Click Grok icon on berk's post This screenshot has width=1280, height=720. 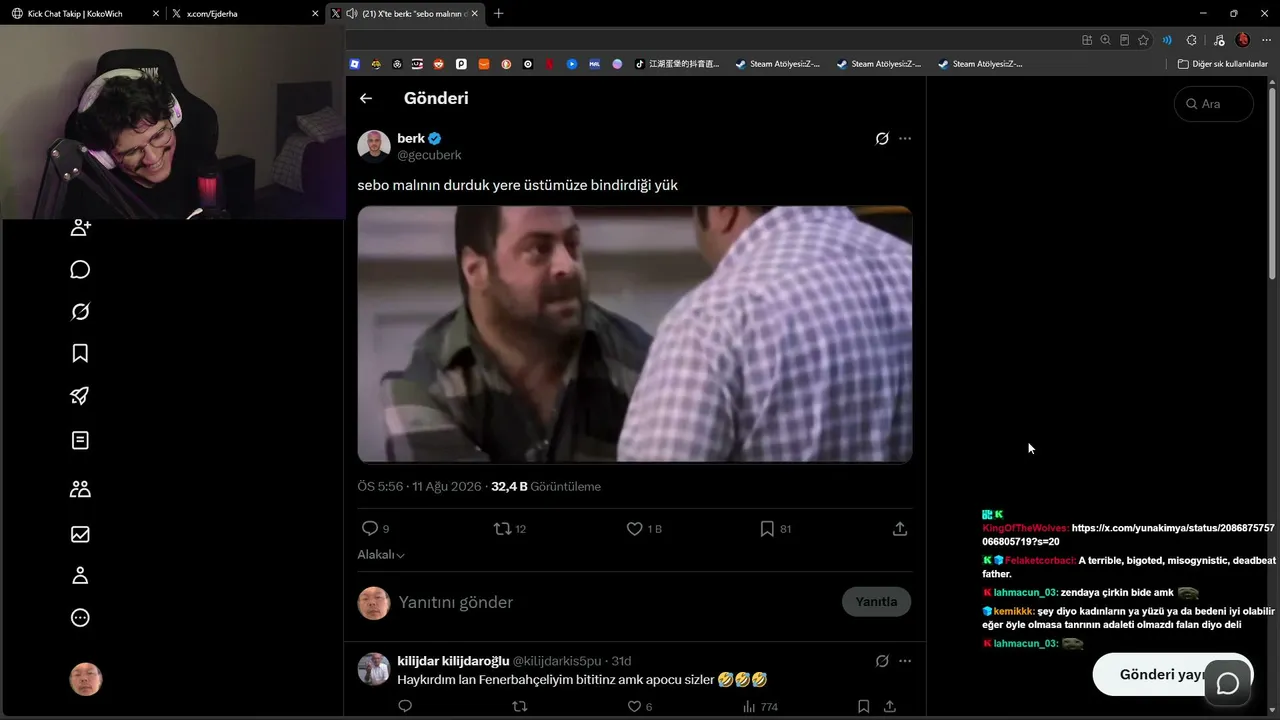(882, 139)
